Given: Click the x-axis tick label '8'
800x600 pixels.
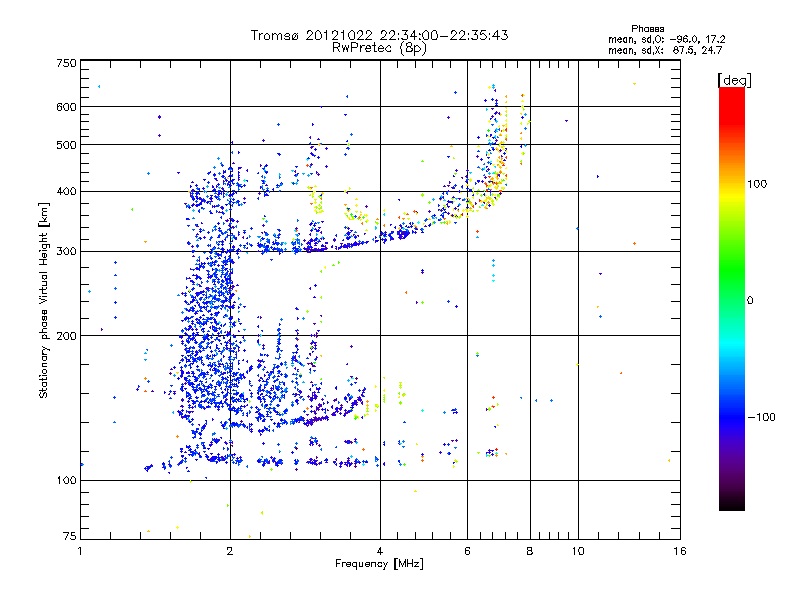Looking at the screenshot, I should [x=530, y=551].
